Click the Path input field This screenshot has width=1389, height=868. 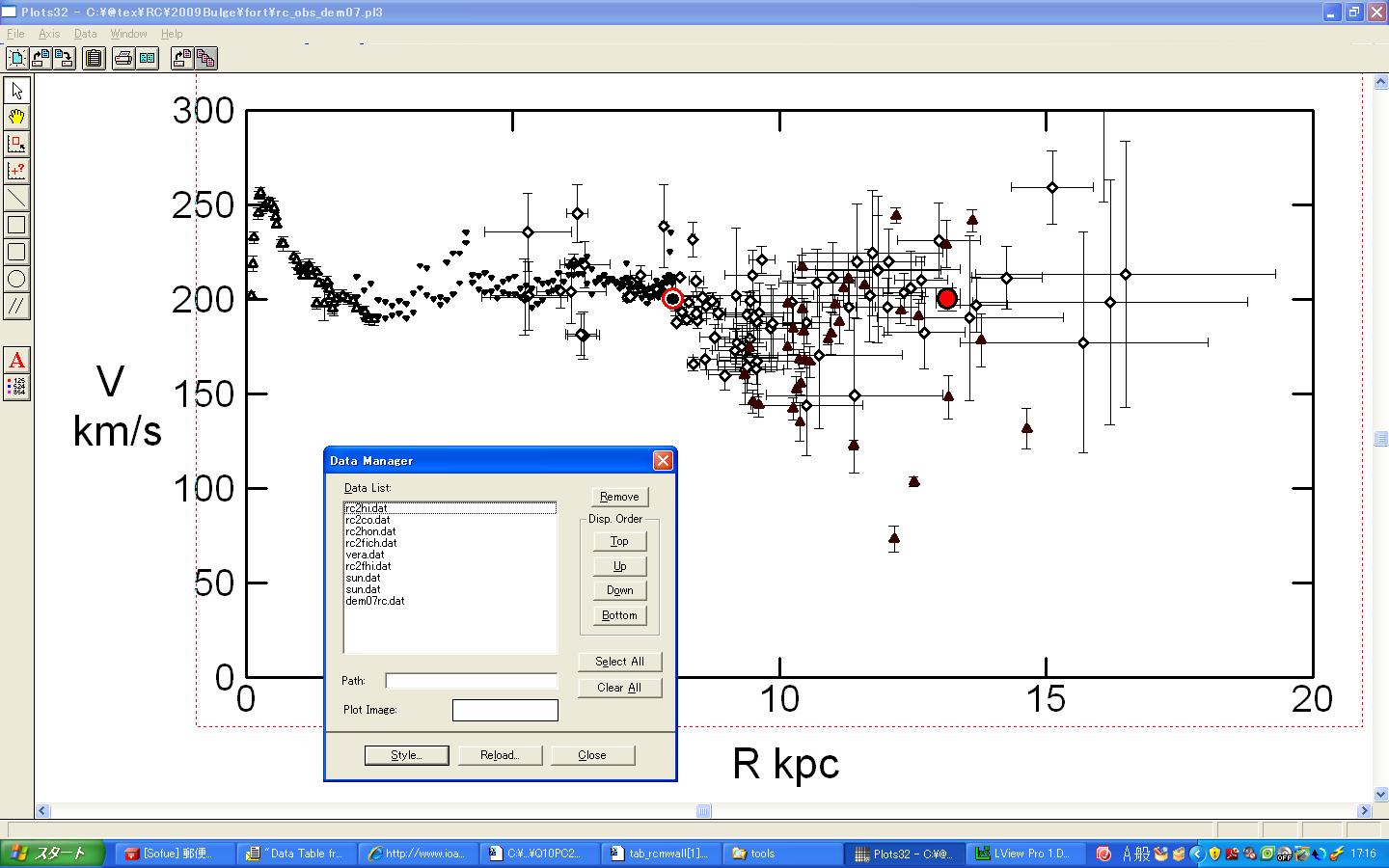click(471, 681)
